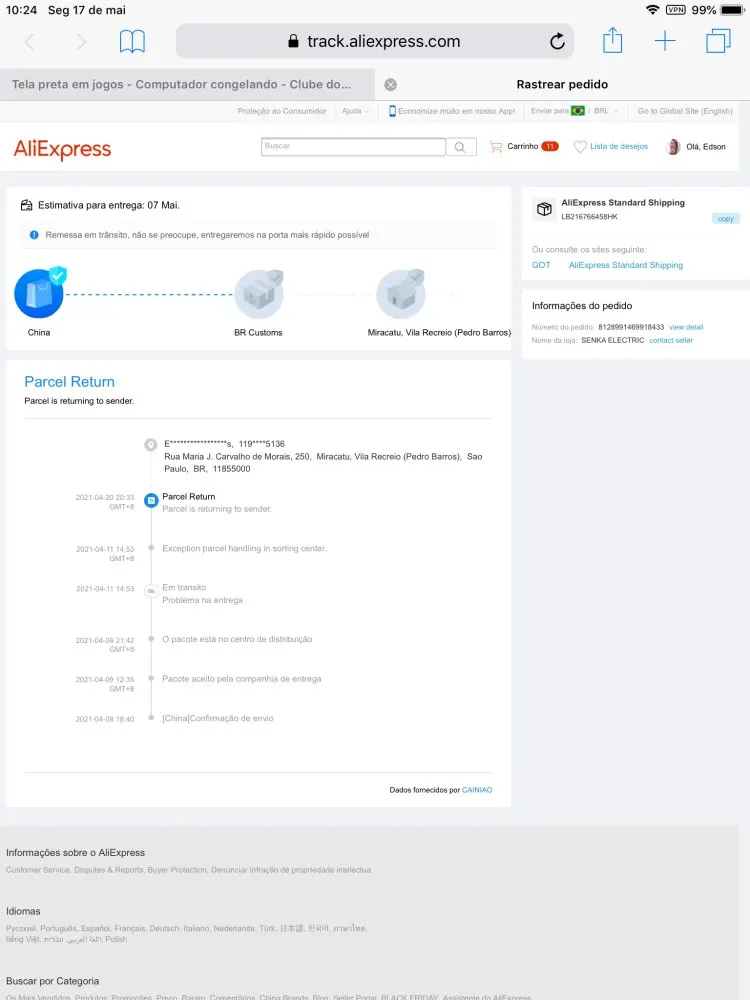750x1000 pixels.
Task: Reload the track.aliexpress.com page
Action: point(557,41)
